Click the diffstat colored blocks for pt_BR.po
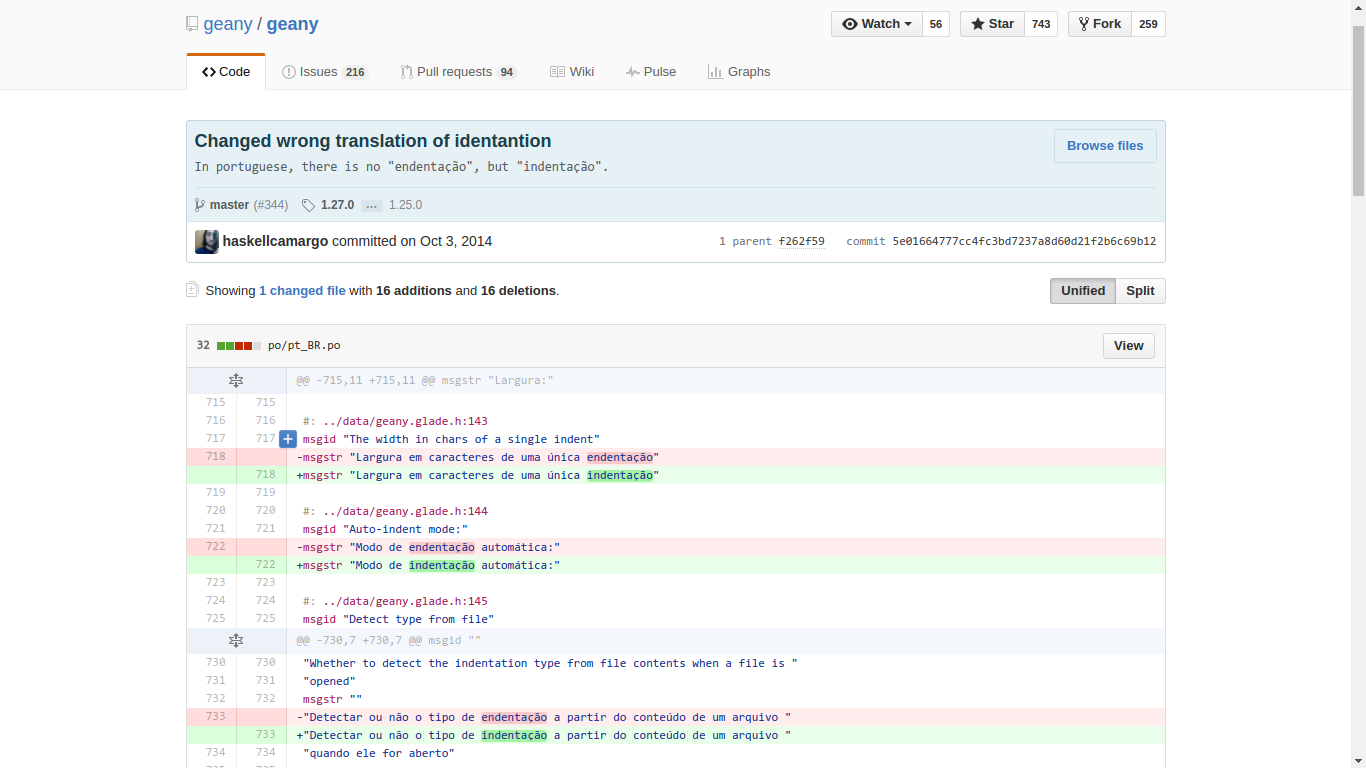The image size is (1366, 768). click(x=239, y=346)
